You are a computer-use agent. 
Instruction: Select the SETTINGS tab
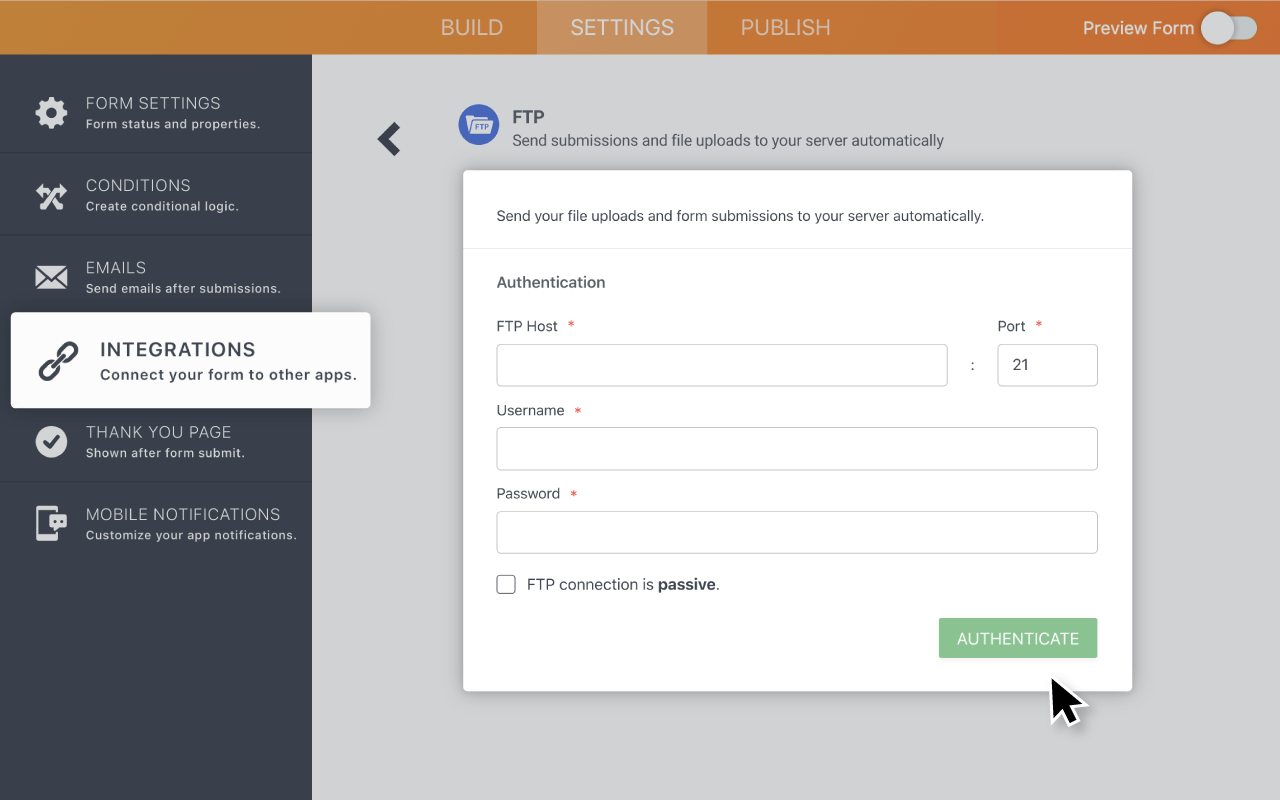click(622, 28)
